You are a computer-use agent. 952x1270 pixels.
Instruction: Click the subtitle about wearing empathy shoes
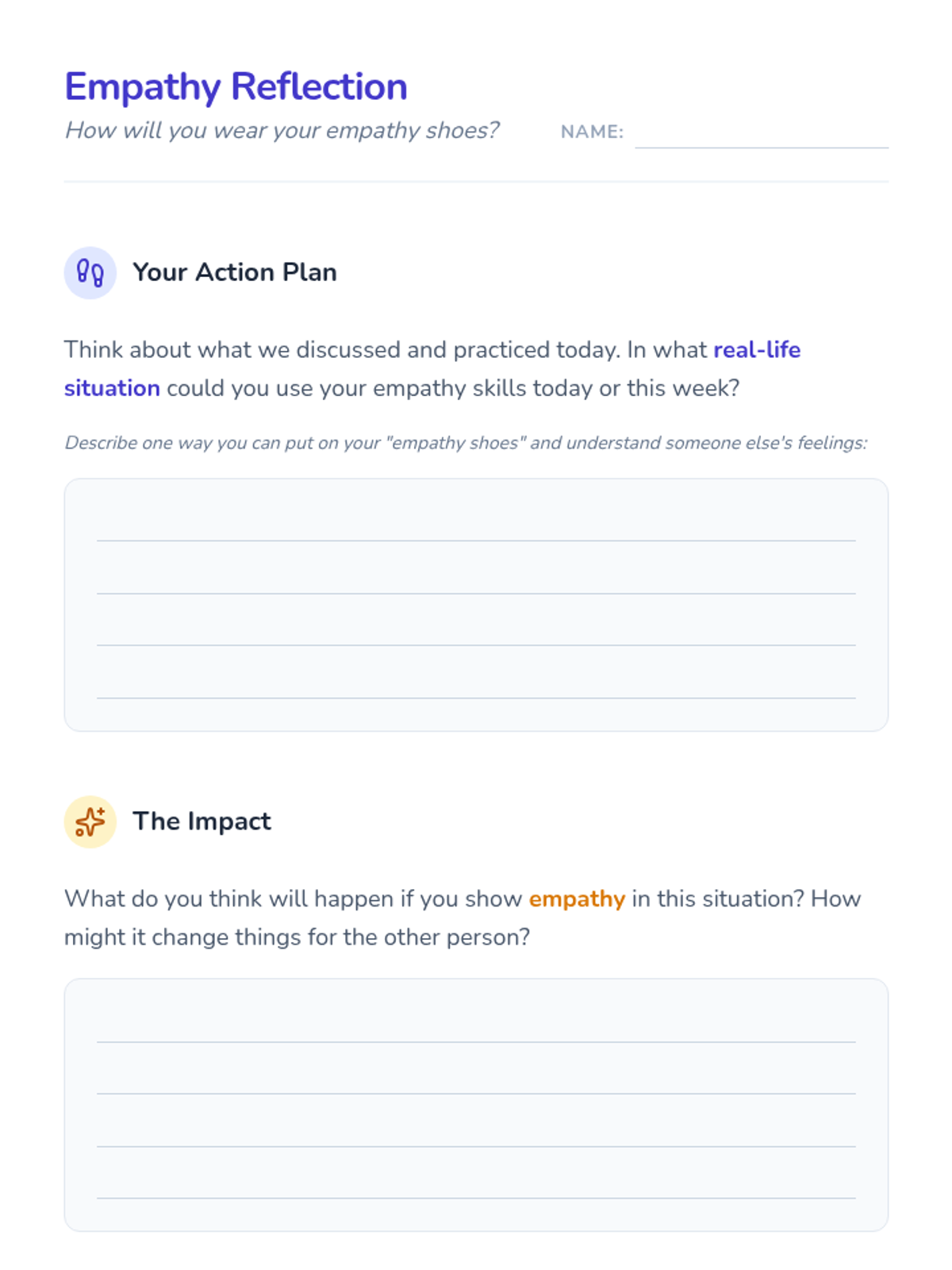282,130
